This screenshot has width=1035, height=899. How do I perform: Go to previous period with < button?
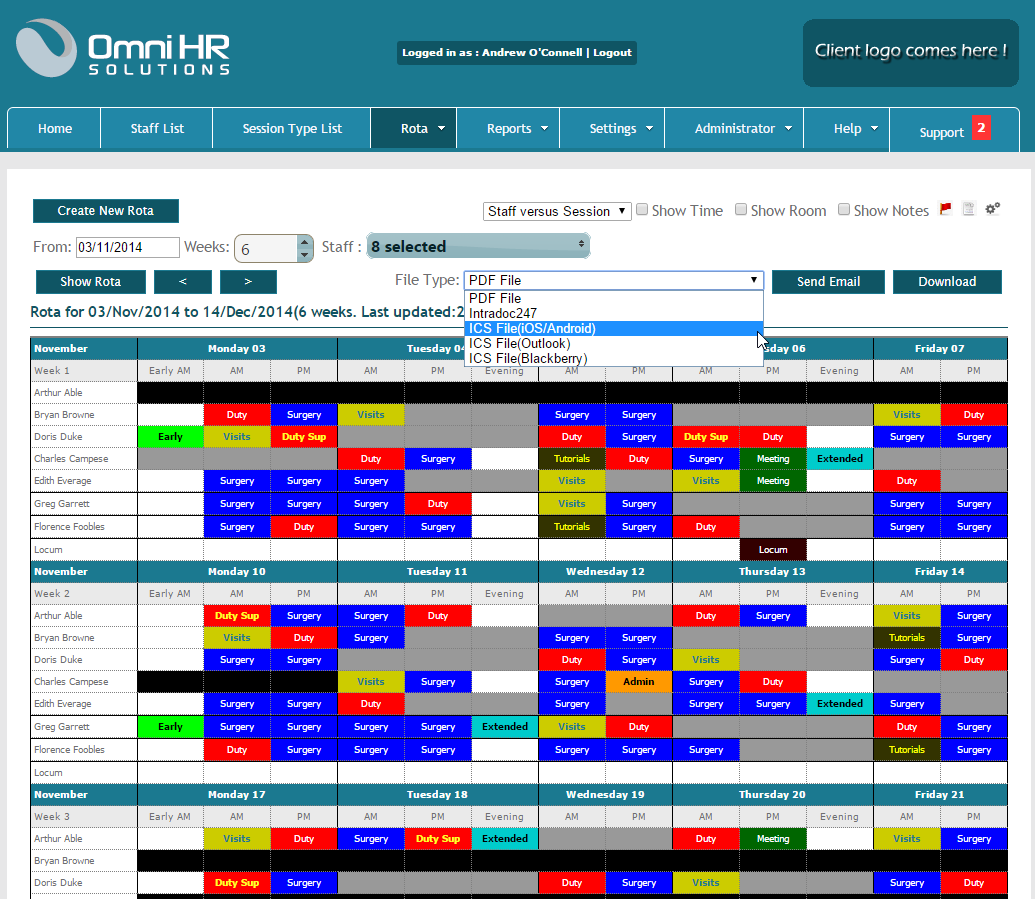click(x=183, y=281)
